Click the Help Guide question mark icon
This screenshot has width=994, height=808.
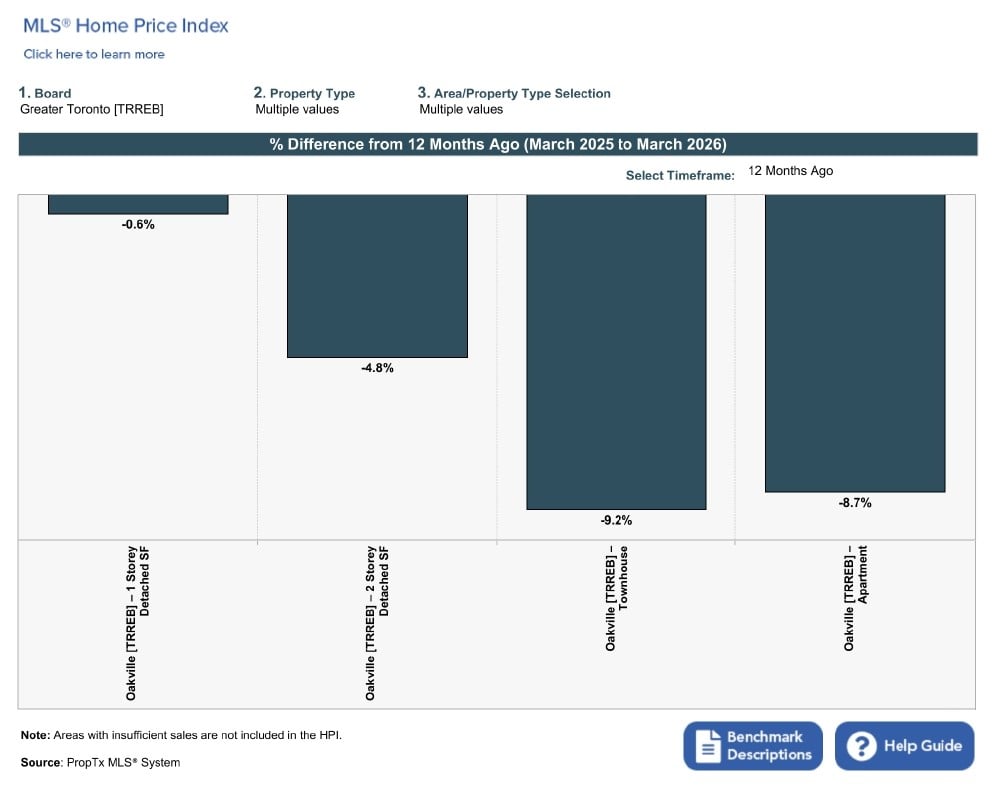point(861,746)
